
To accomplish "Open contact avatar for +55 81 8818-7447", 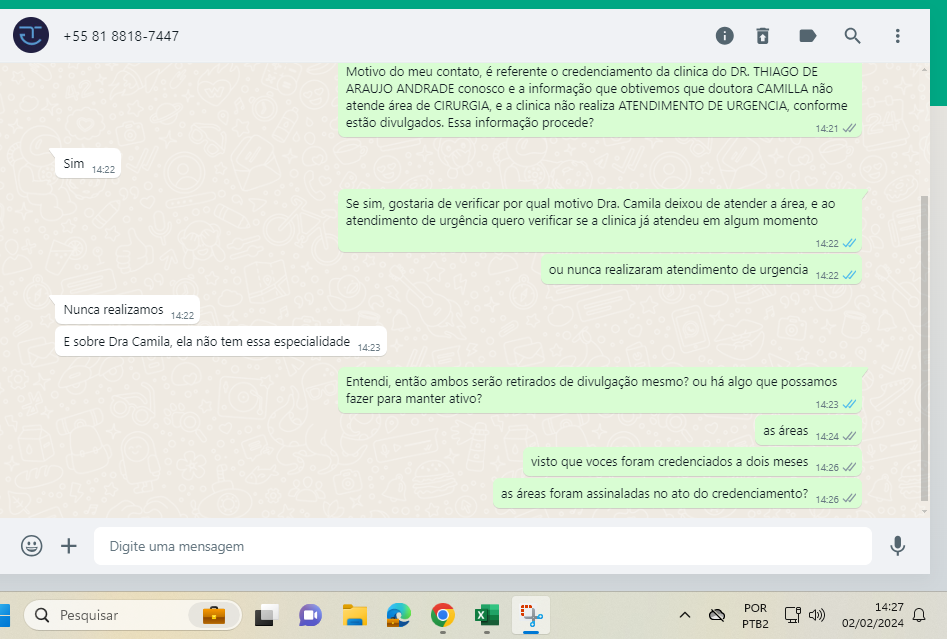I will 31,35.
